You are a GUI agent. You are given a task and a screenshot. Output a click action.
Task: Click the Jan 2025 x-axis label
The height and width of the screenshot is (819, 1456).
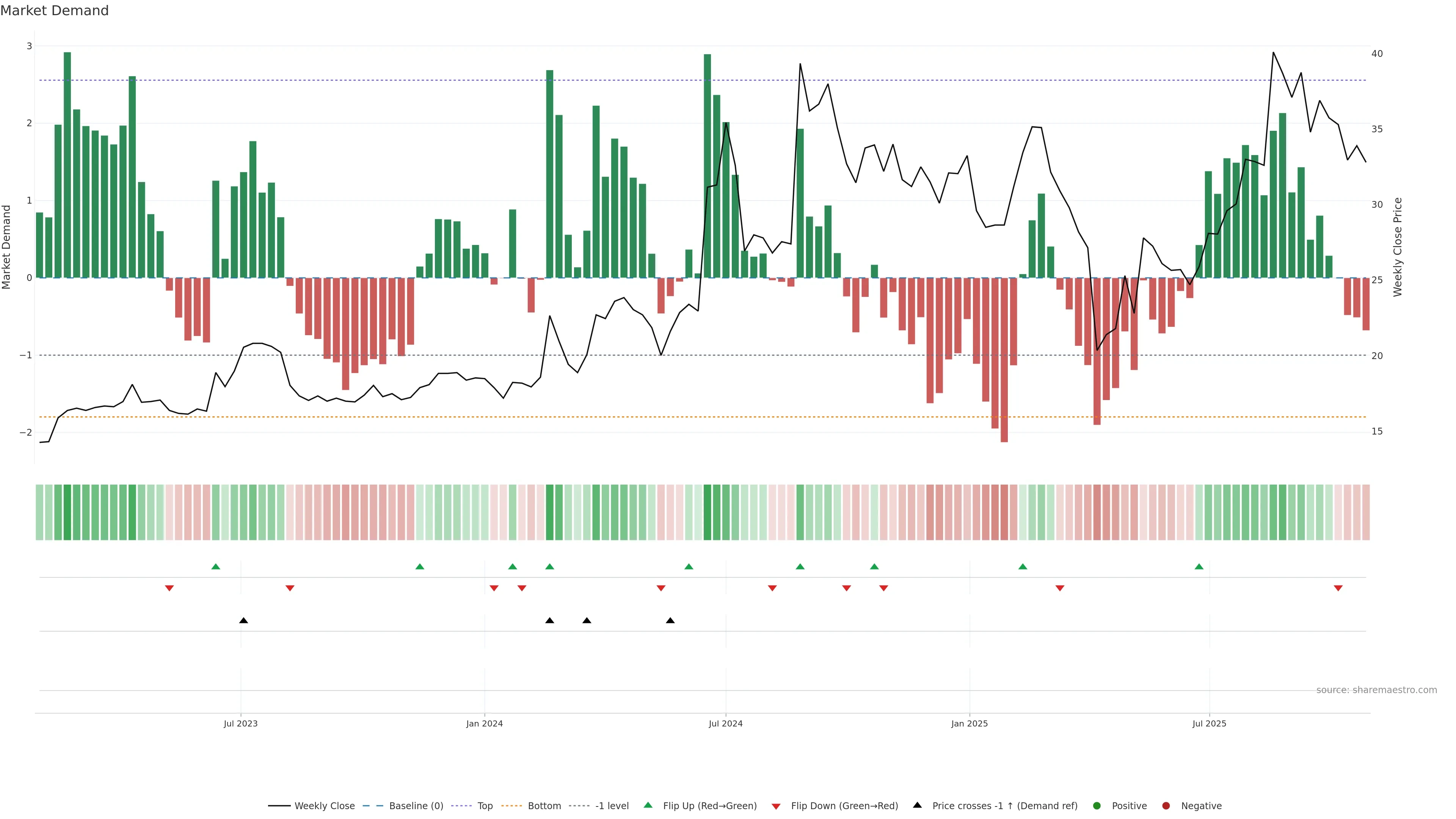[970, 724]
